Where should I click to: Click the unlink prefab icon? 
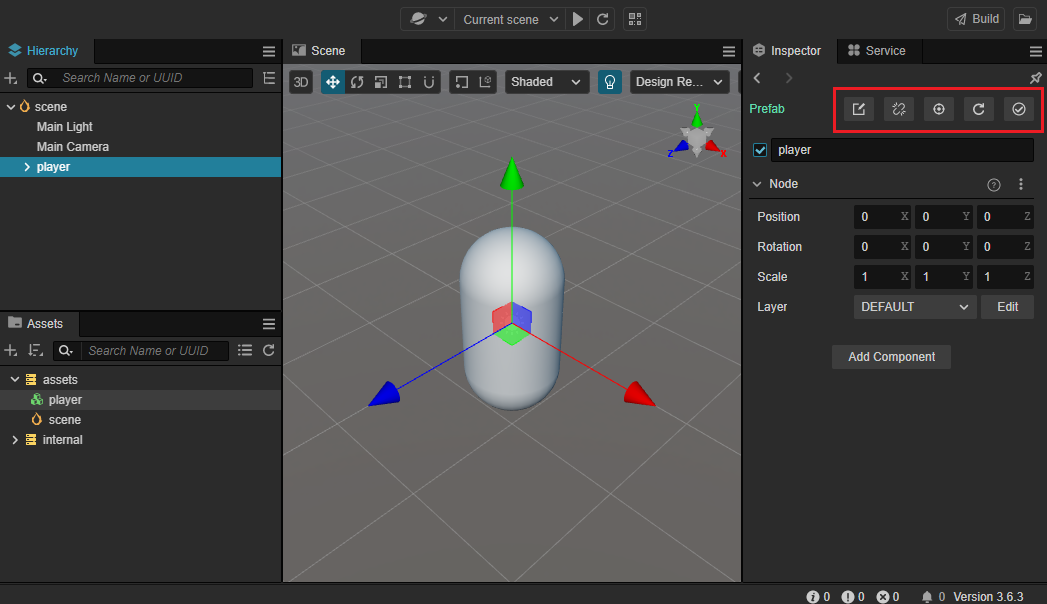click(x=898, y=109)
